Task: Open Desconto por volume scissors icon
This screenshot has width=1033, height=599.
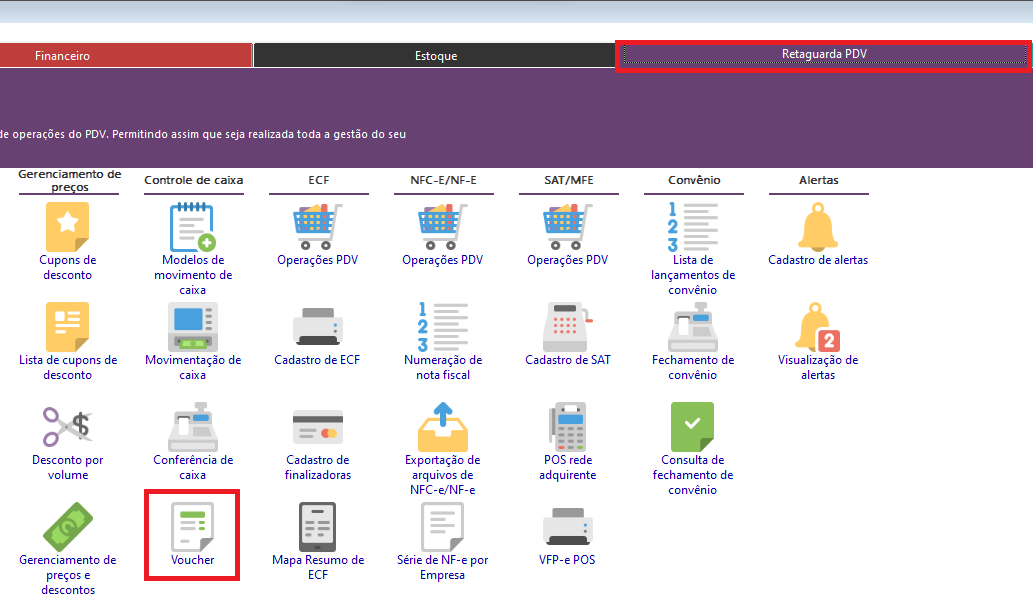Action: (67, 427)
